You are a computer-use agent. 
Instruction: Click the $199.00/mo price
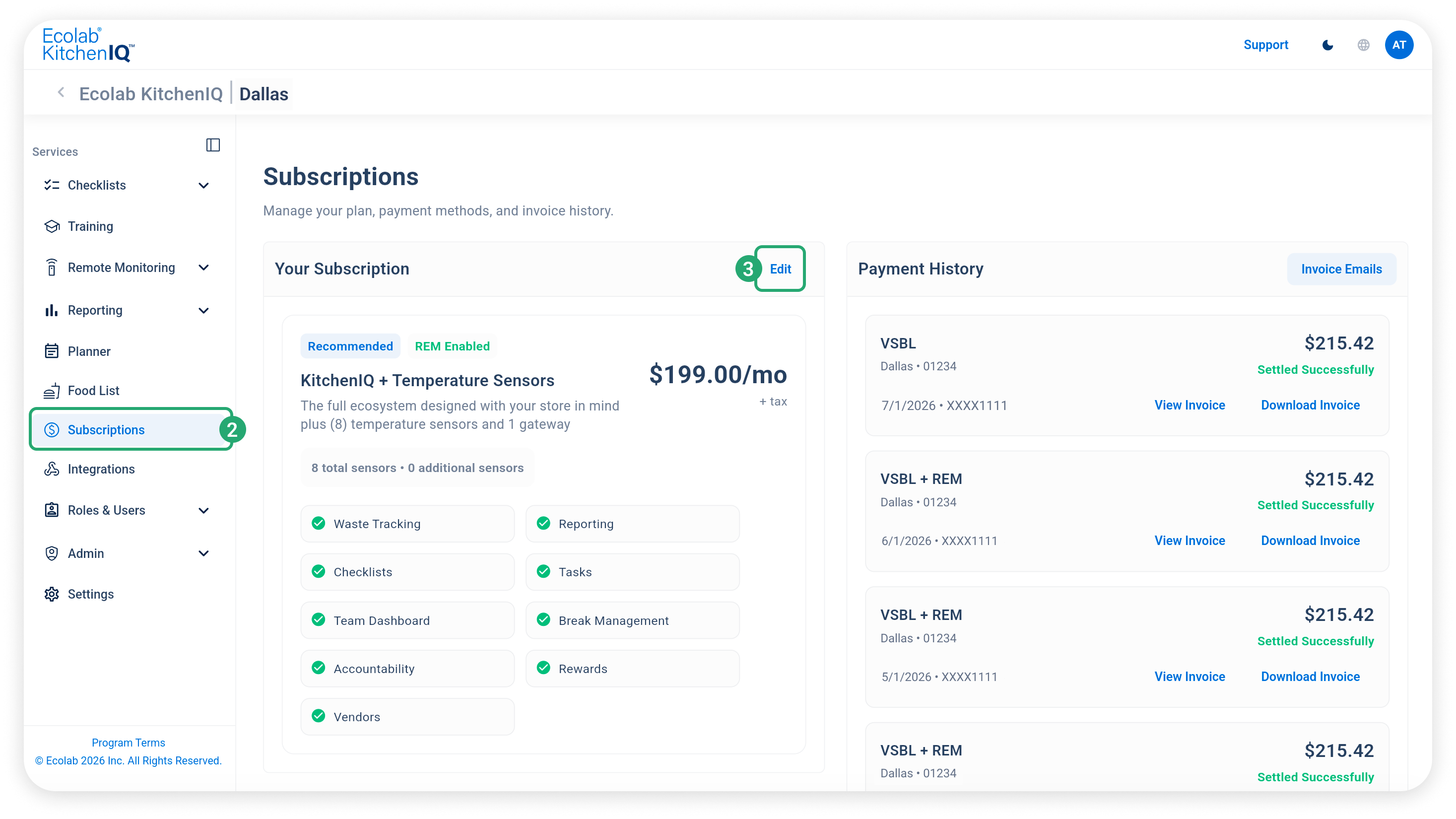pyautogui.click(x=718, y=375)
